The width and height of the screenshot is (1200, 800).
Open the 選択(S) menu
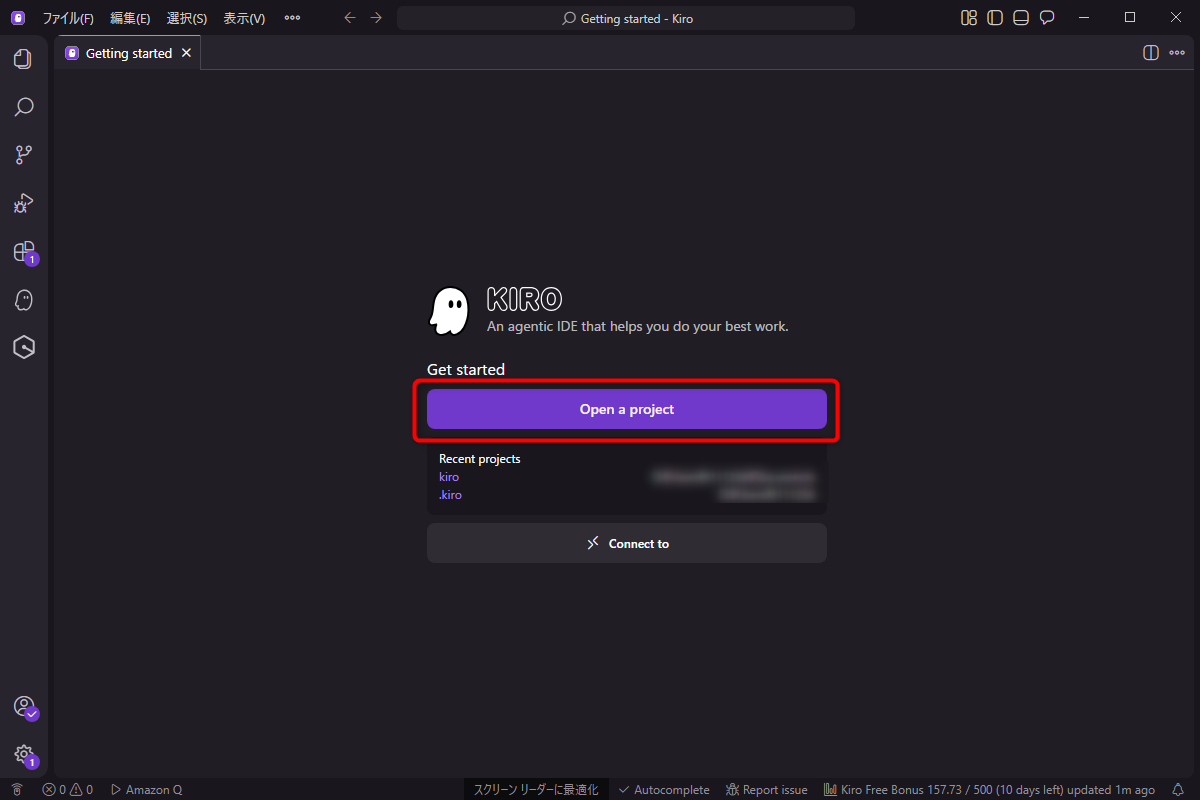187,18
